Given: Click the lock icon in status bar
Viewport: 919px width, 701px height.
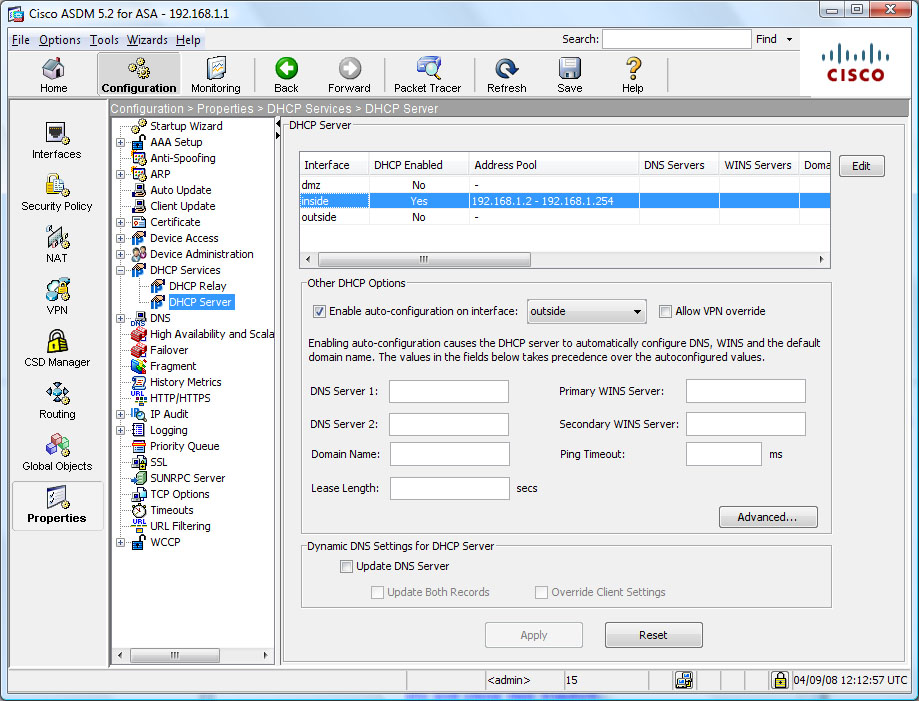Looking at the screenshot, I should pyautogui.click(x=780, y=680).
